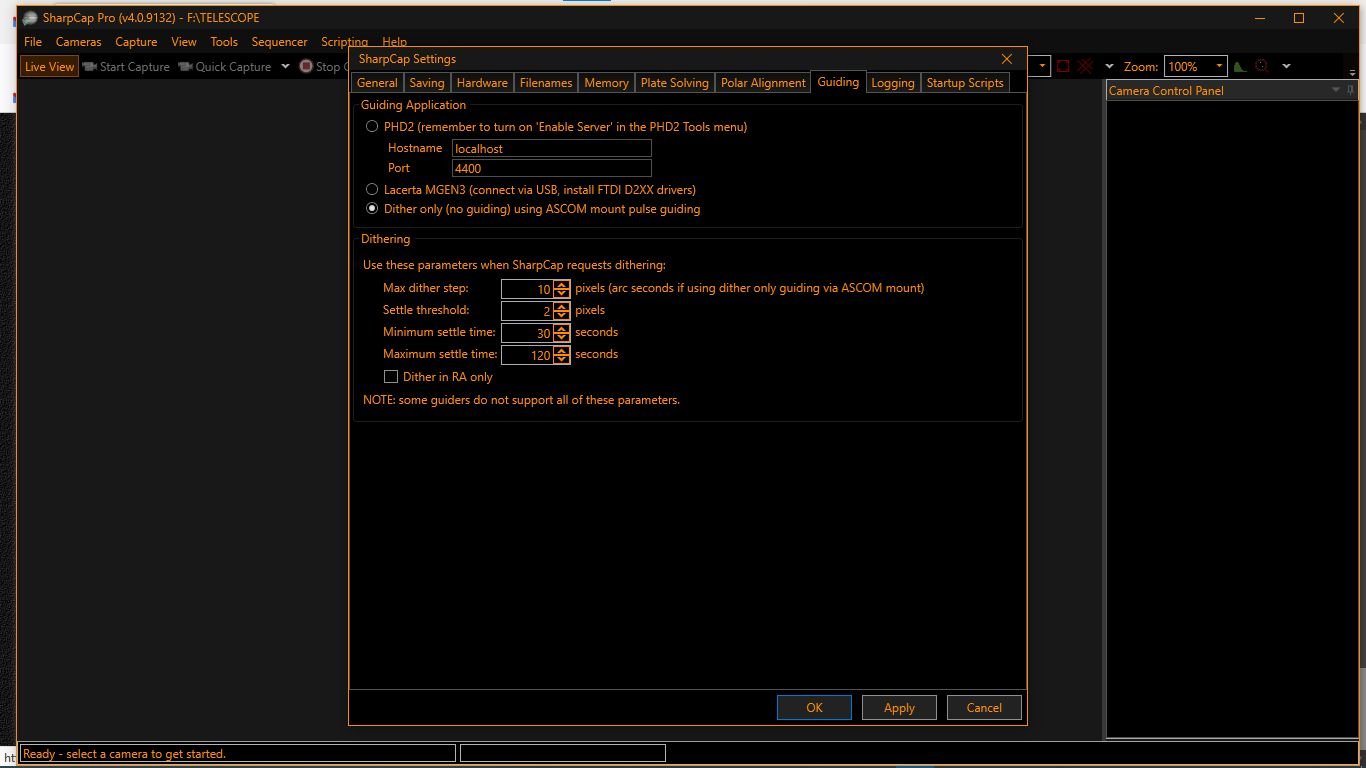Increase the Minimum settle time
The image size is (1366, 768).
(x=562, y=328)
